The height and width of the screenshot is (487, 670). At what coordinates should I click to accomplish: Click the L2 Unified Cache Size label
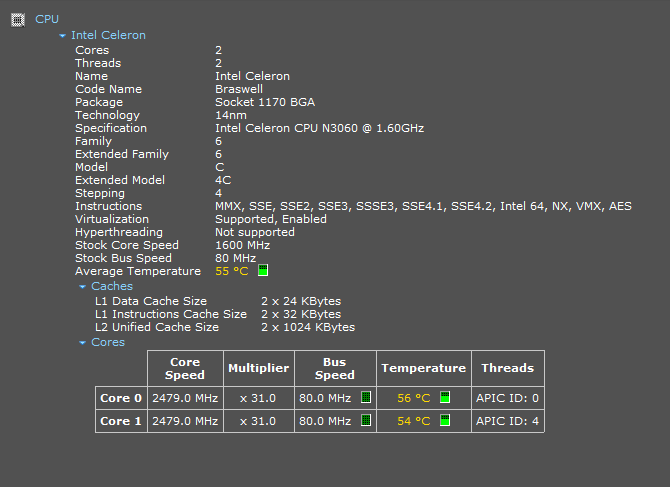coord(157,327)
